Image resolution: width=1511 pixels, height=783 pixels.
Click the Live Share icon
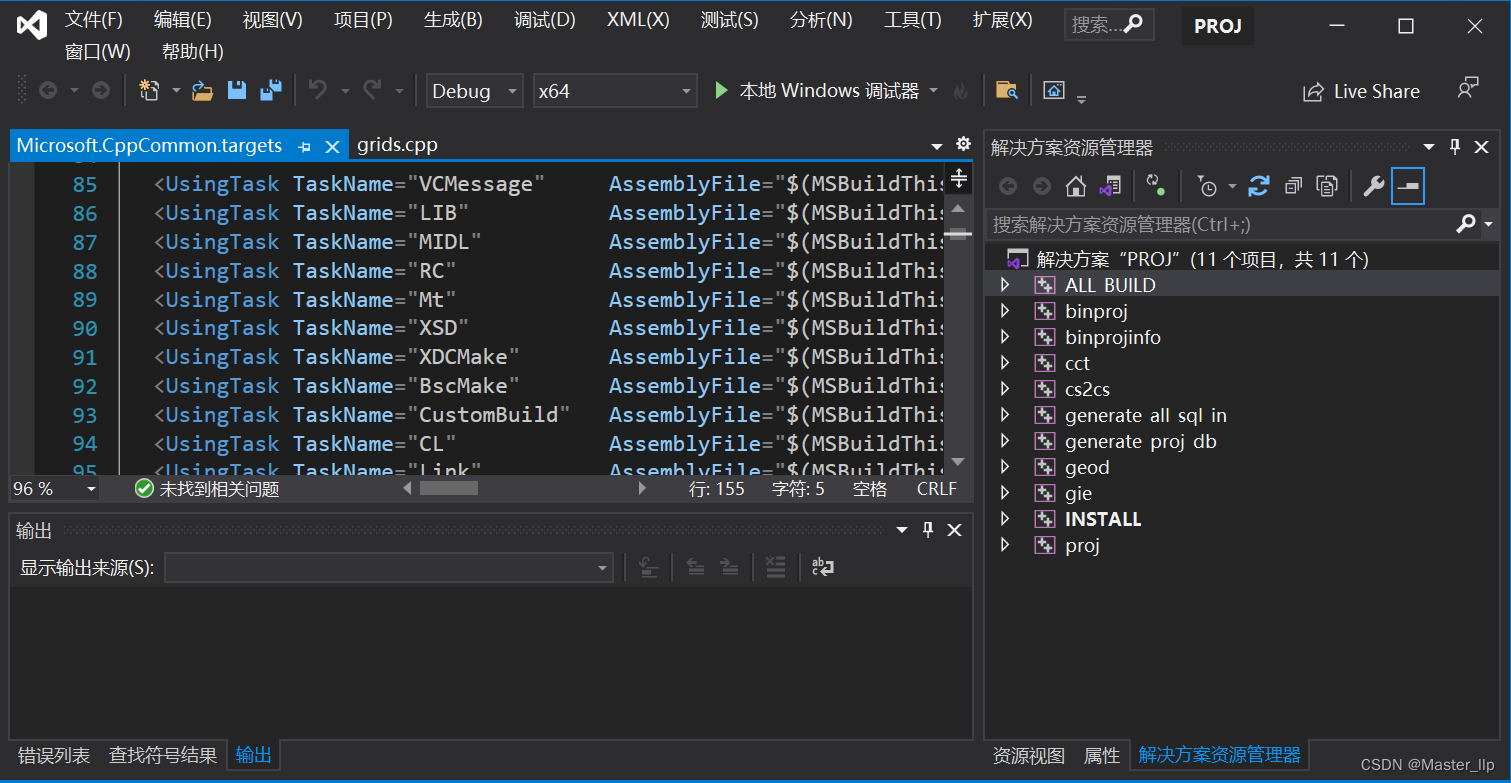1313,92
